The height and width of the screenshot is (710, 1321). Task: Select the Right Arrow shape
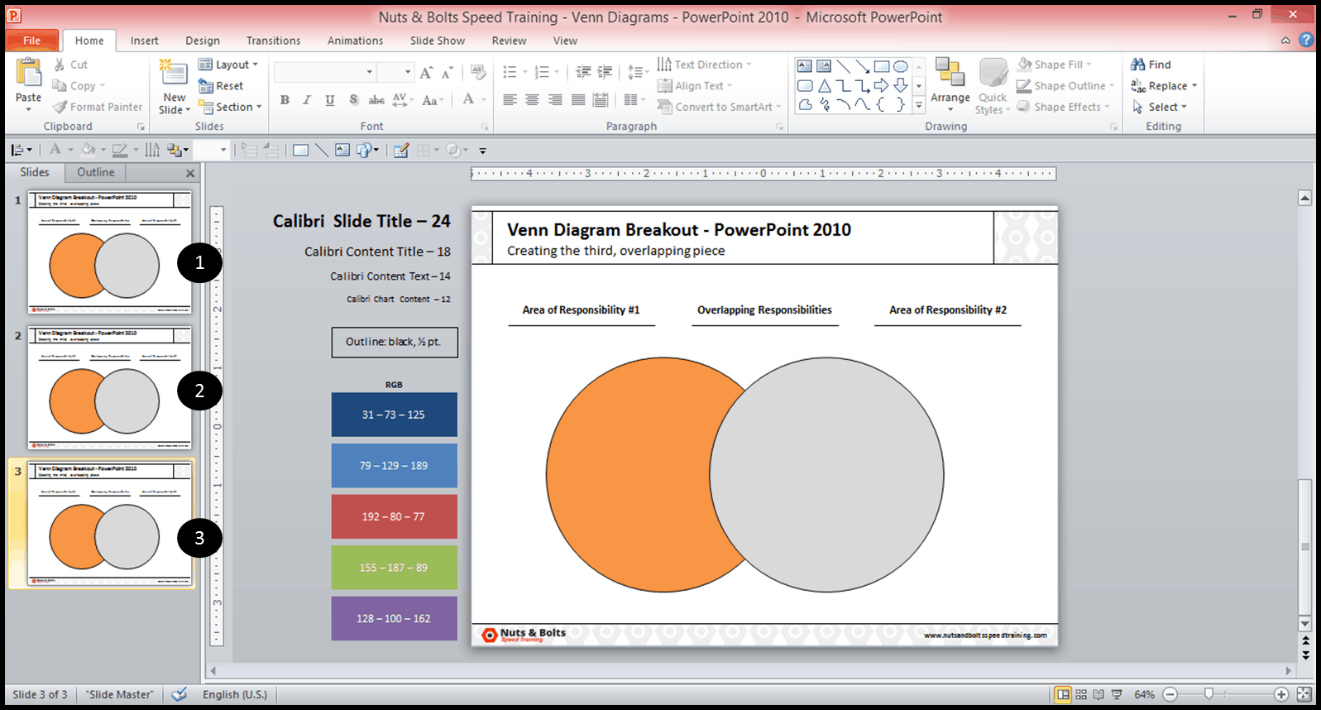tap(881, 85)
